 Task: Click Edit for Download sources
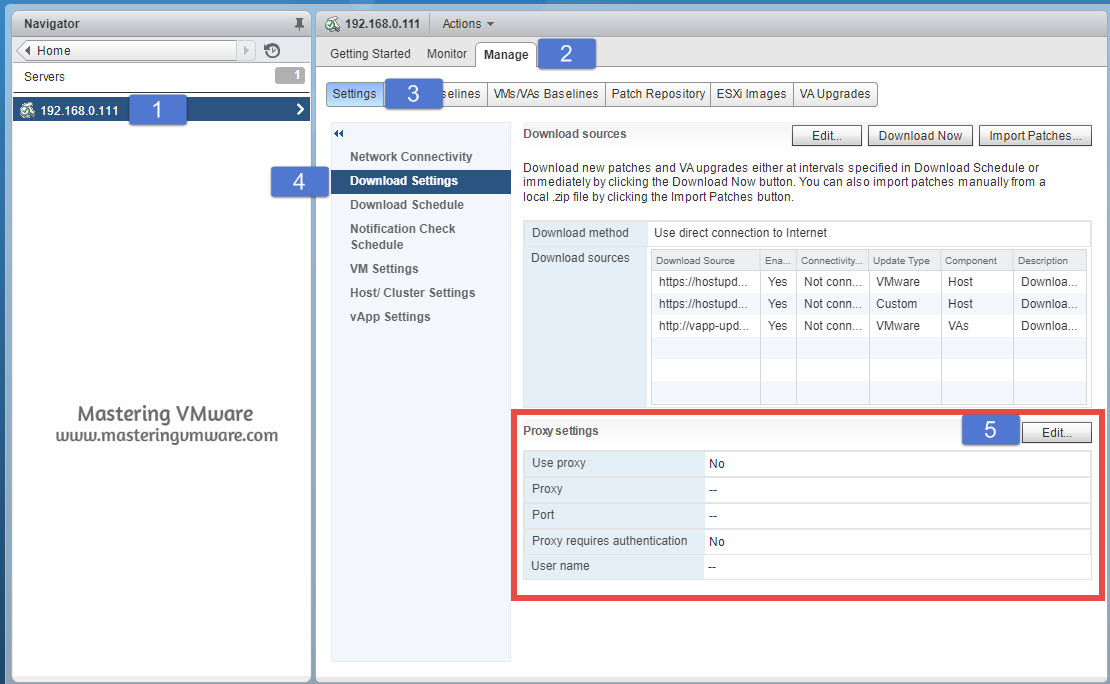pyautogui.click(x=826, y=135)
